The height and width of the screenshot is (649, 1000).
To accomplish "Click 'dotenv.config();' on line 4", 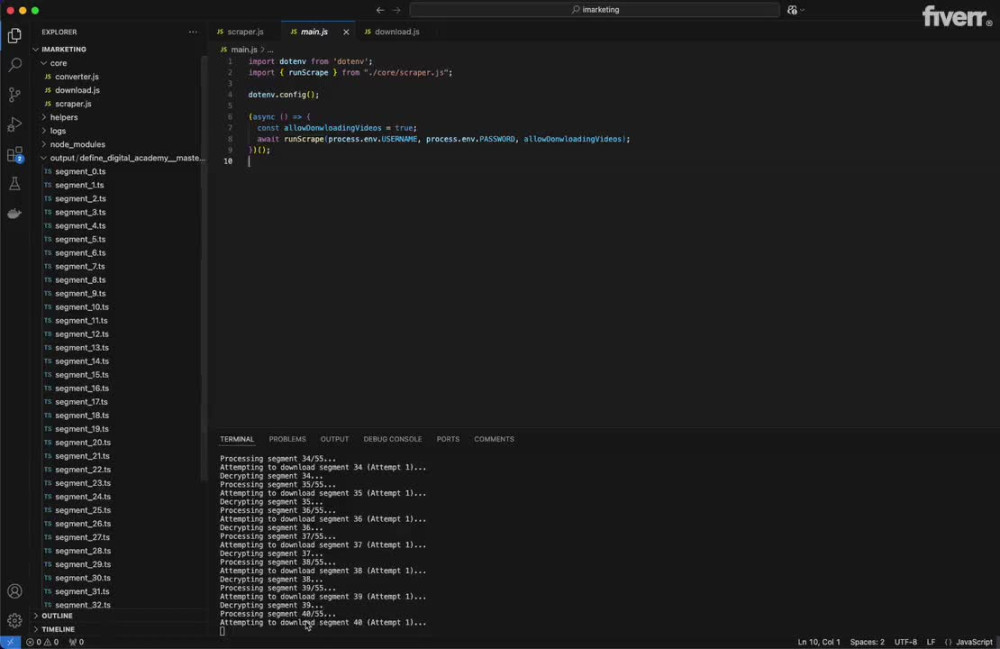I will pyautogui.click(x=283, y=94).
